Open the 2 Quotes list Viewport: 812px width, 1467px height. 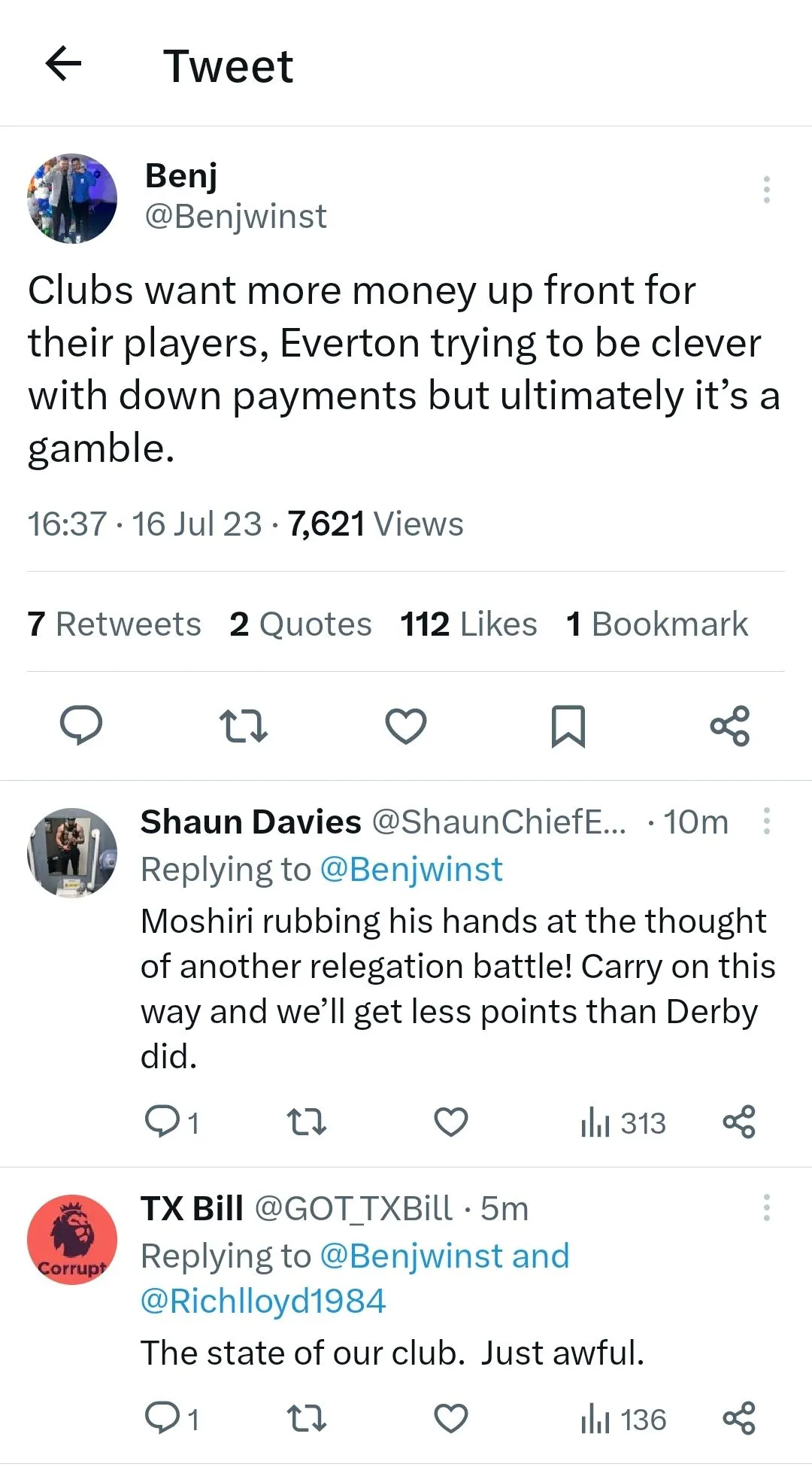301,624
